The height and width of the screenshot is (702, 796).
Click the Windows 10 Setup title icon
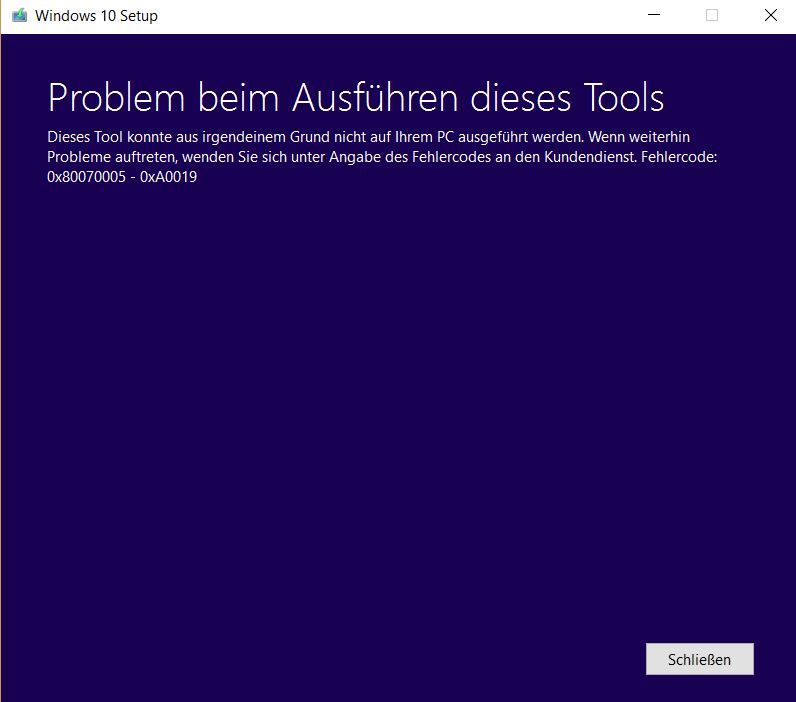point(19,15)
